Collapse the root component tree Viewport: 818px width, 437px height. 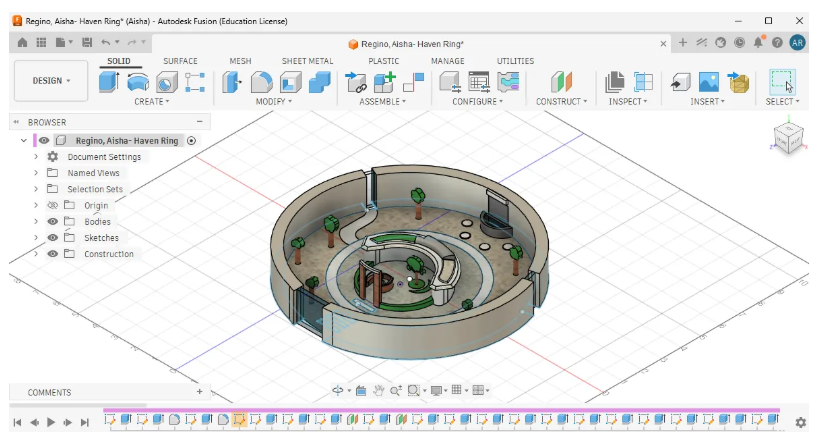pyautogui.click(x=23, y=140)
